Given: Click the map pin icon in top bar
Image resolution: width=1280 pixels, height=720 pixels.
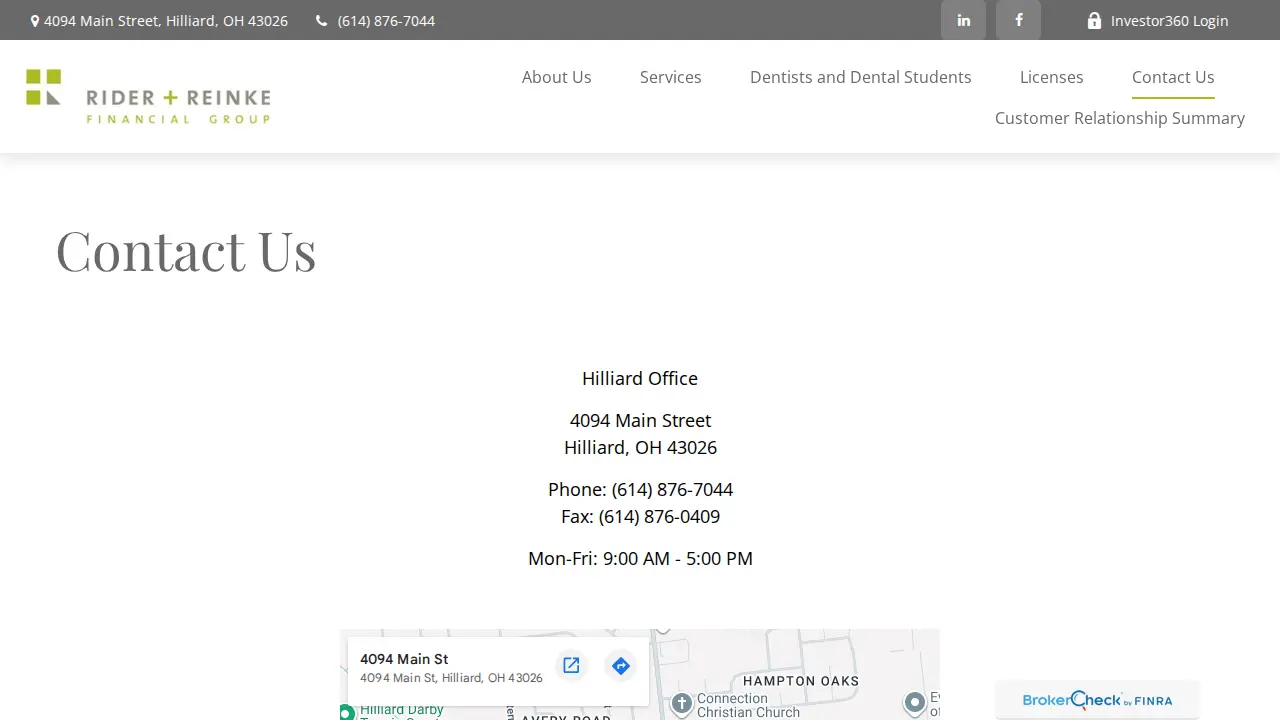Looking at the screenshot, I should click(35, 21).
